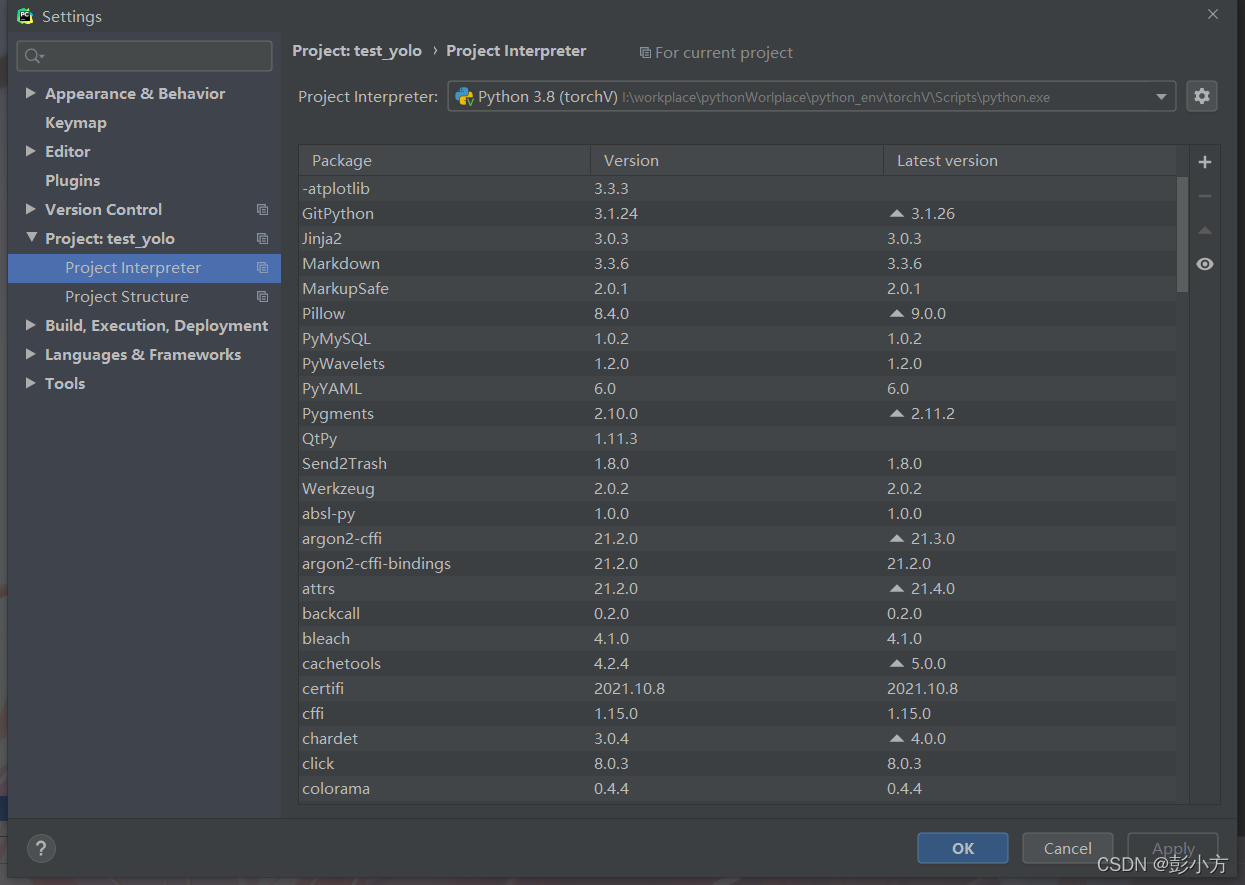Select the QtPy package row
Screen dimensions: 1245x885
tap(738, 439)
